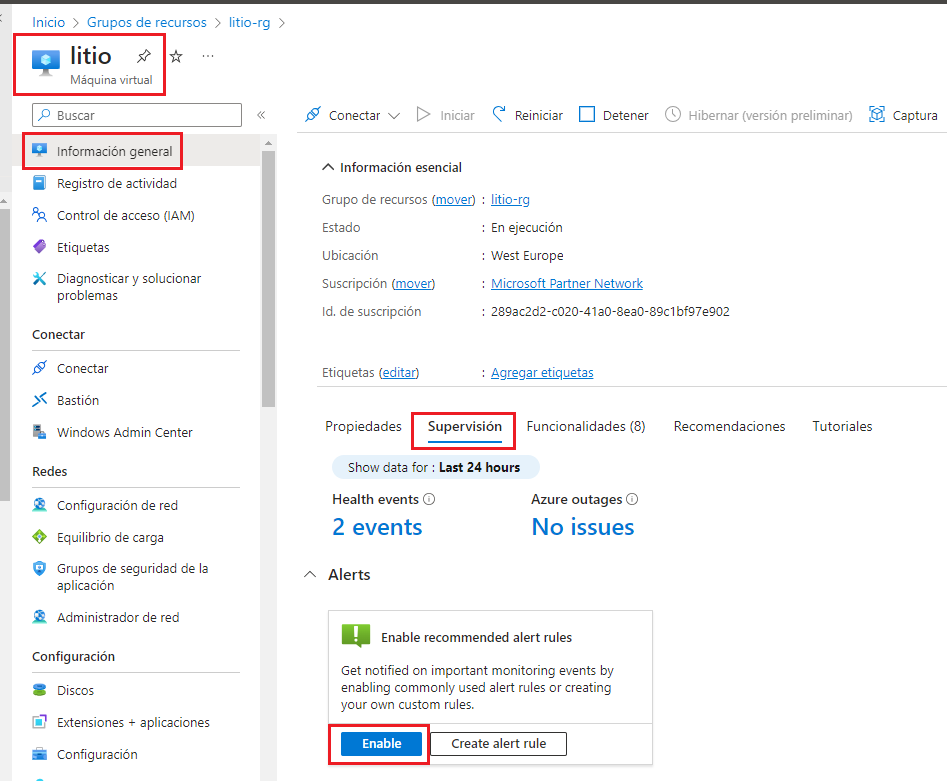Screen dimensions: 947x781
Task: Open the litio-rg resource group link
Action: coord(510,199)
